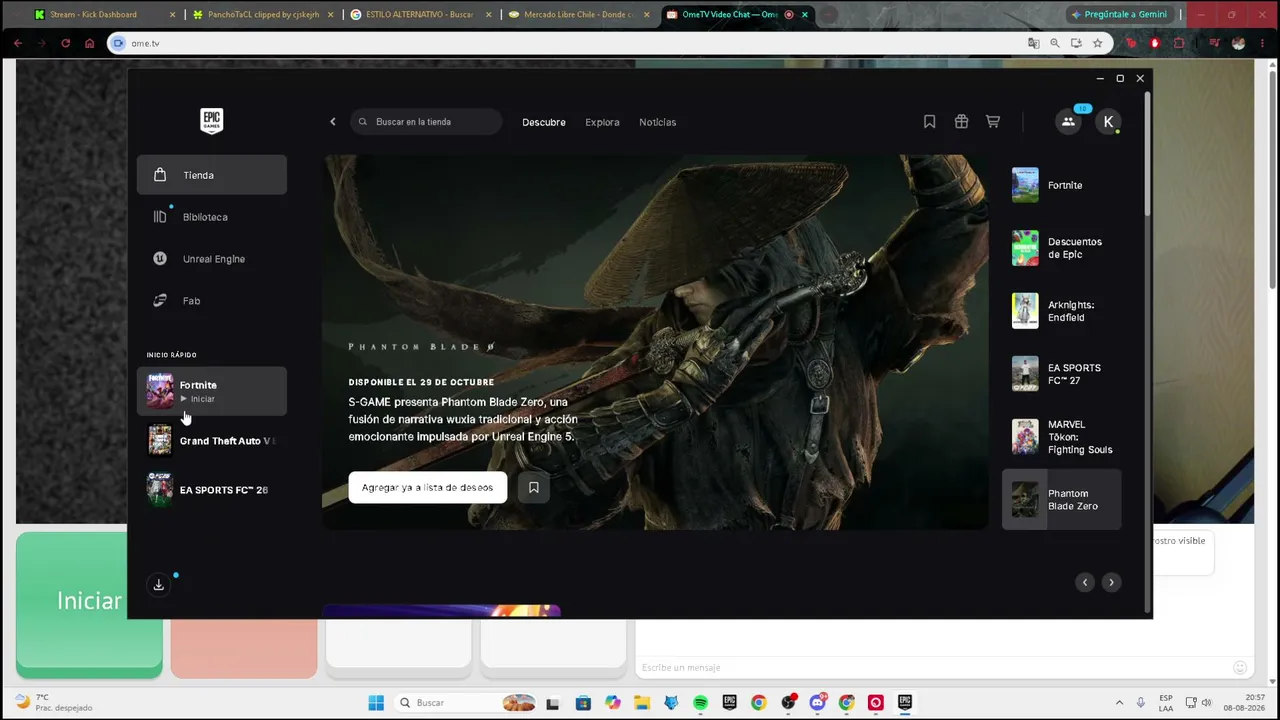Open Microsoft Store from the taskbar
Screen dimensions: 1280x720
(x=584, y=703)
